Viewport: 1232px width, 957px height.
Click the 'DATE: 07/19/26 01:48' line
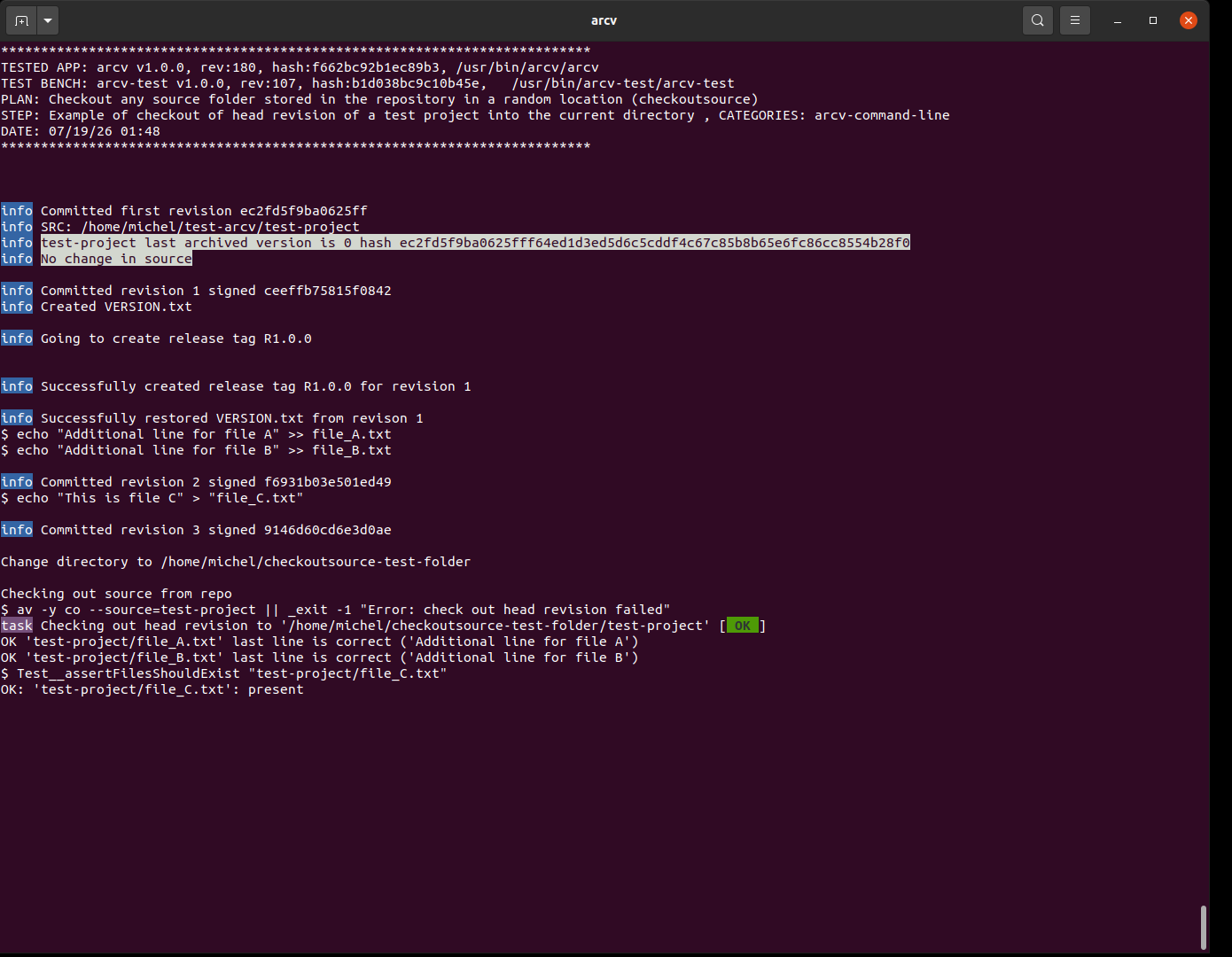pos(81,131)
